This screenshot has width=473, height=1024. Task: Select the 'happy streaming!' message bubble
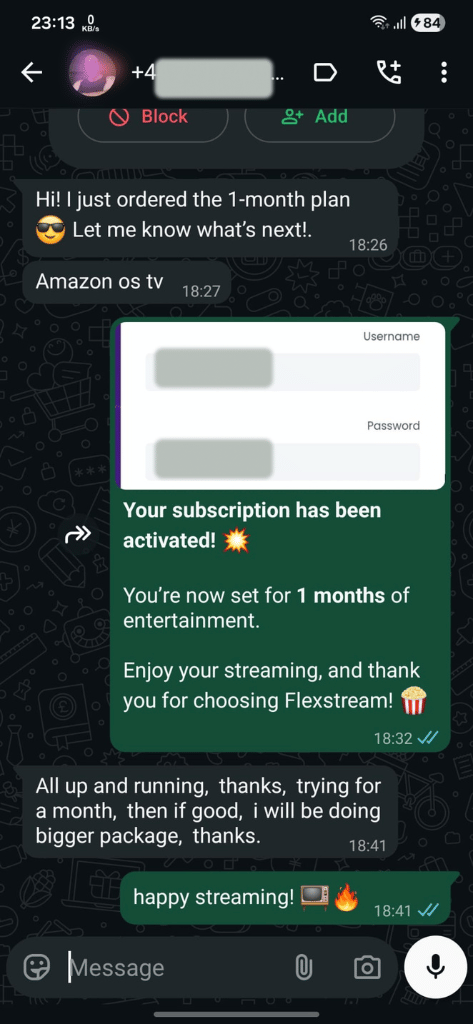285,898
